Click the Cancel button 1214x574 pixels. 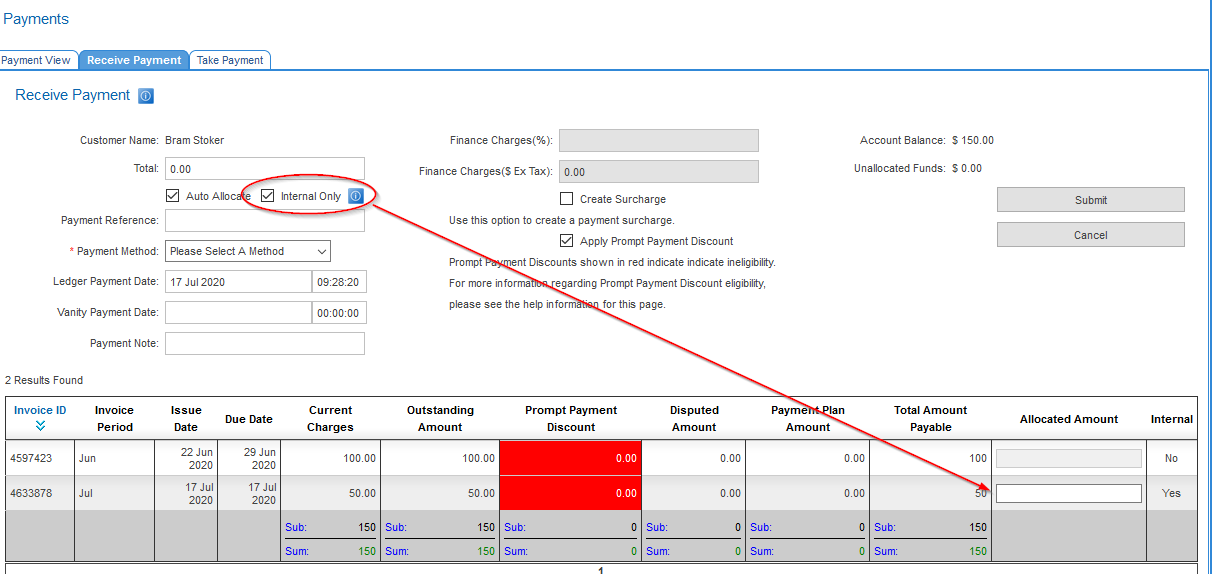pyautogui.click(x=1090, y=235)
